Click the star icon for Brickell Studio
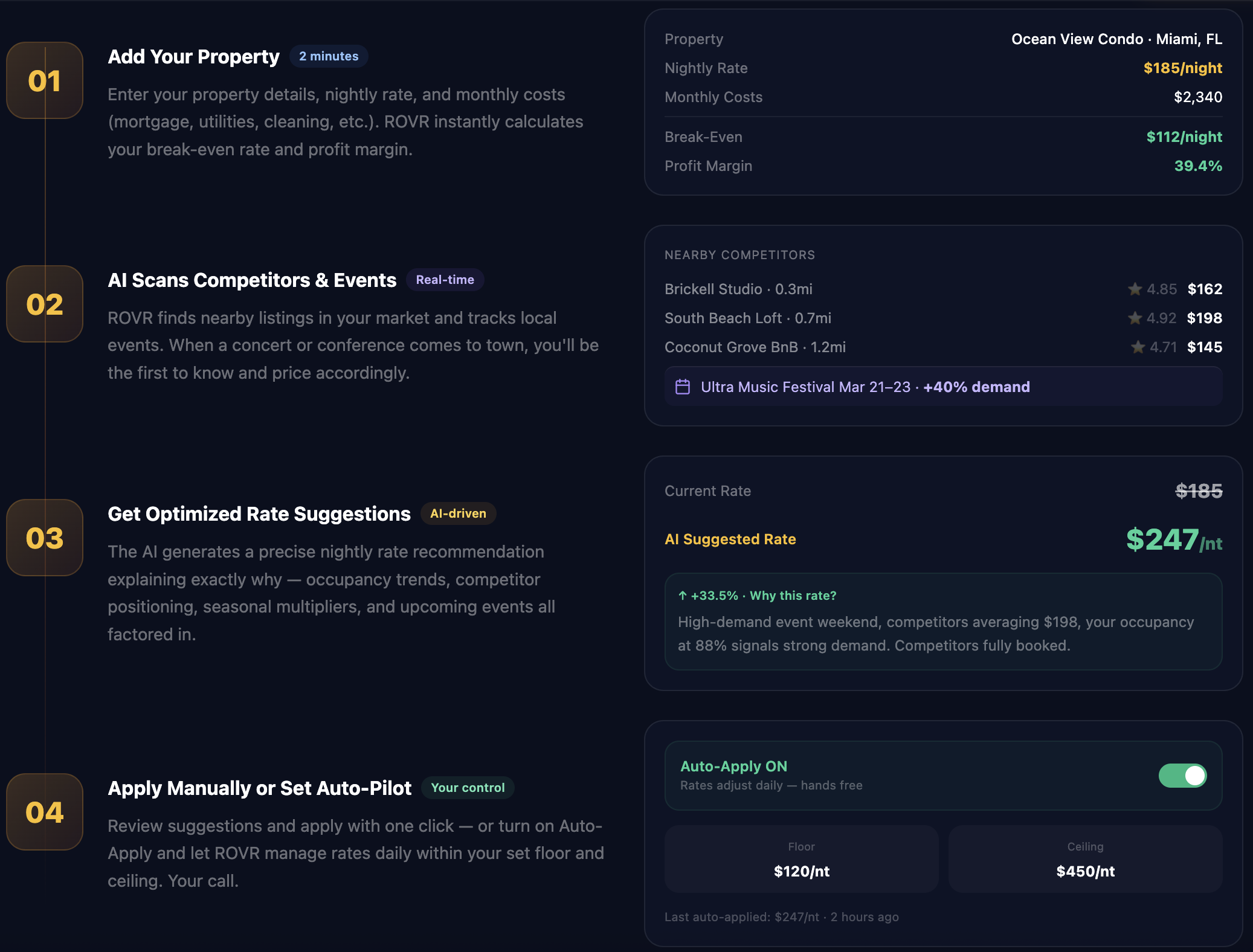The width and height of the screenshot is (1253, 952). pyautogui.click(x=1135, y=289)
